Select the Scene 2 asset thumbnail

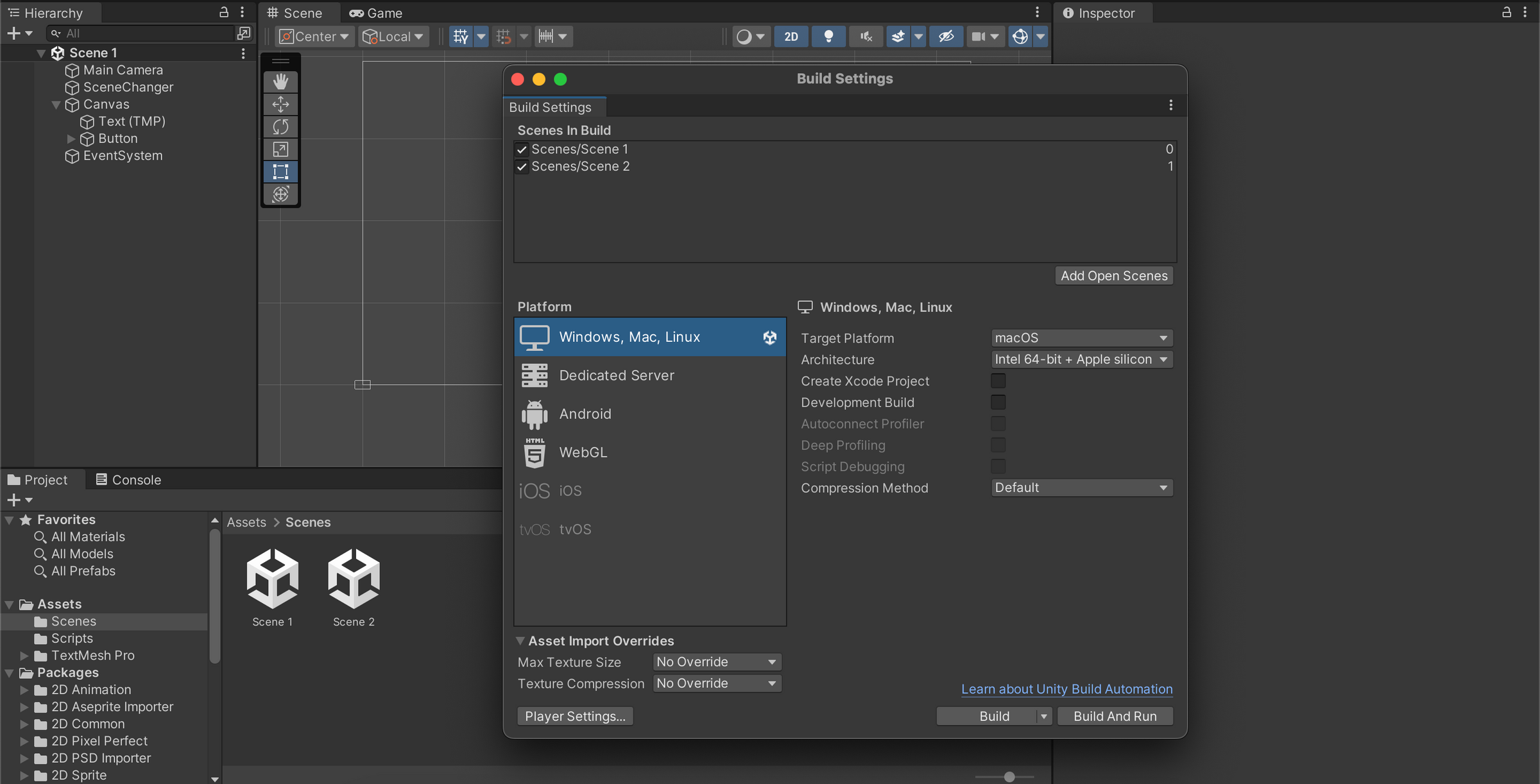[354, 579]
